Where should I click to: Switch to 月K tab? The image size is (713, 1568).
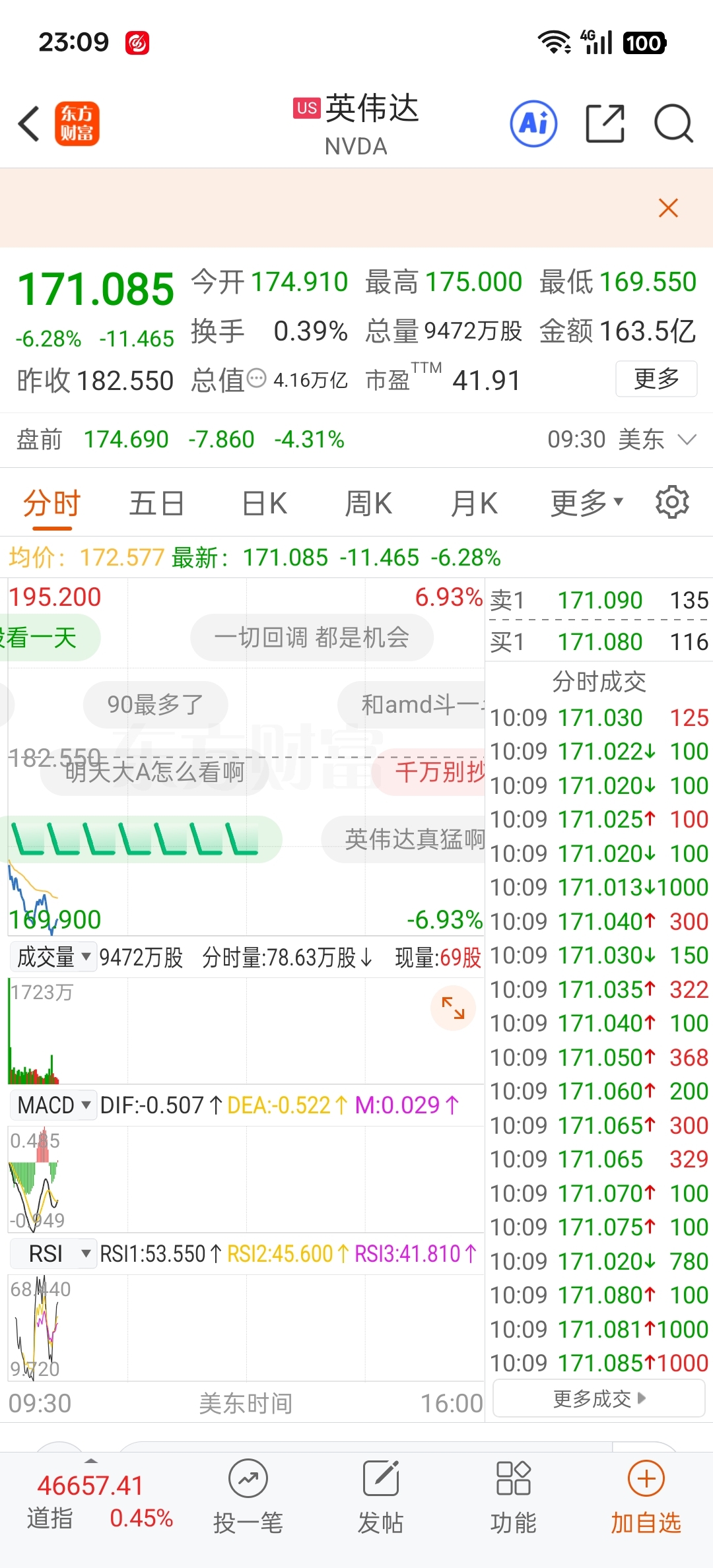pos(474,504)
